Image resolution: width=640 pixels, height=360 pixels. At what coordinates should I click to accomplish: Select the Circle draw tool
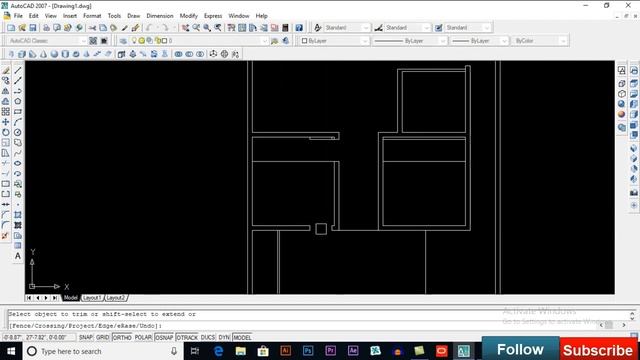(18, 132)
